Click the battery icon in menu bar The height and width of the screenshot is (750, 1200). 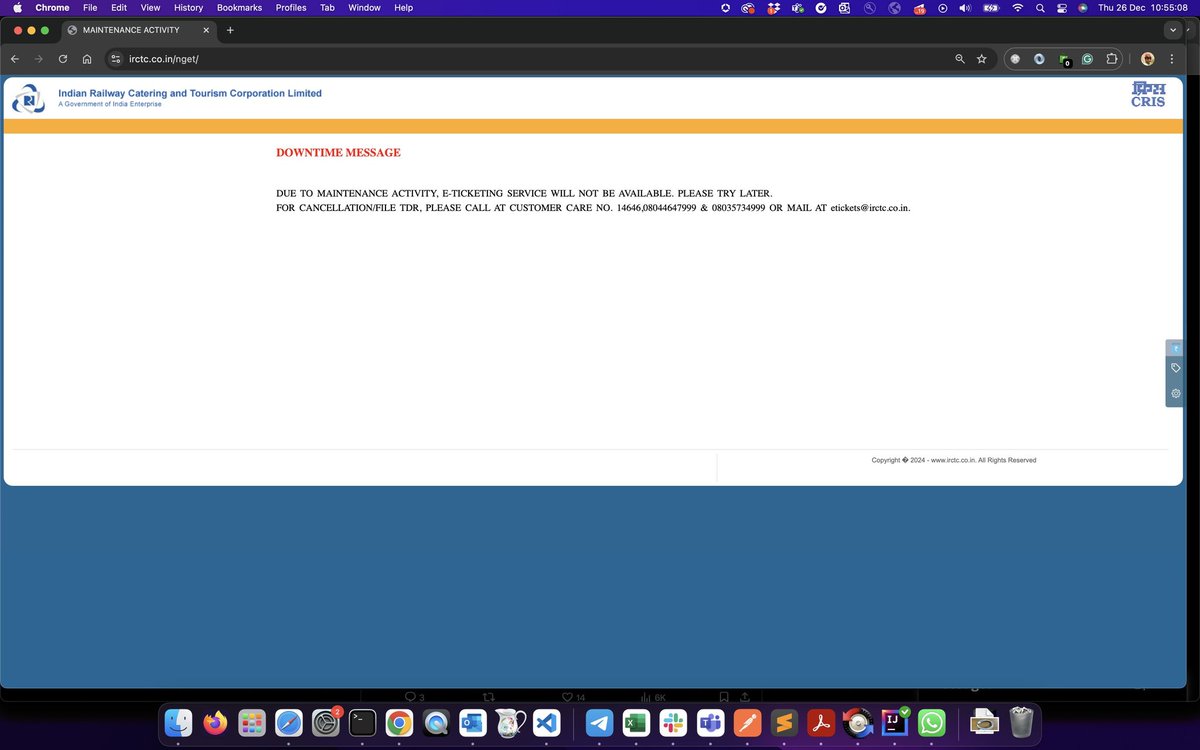(x=991, y=7)
